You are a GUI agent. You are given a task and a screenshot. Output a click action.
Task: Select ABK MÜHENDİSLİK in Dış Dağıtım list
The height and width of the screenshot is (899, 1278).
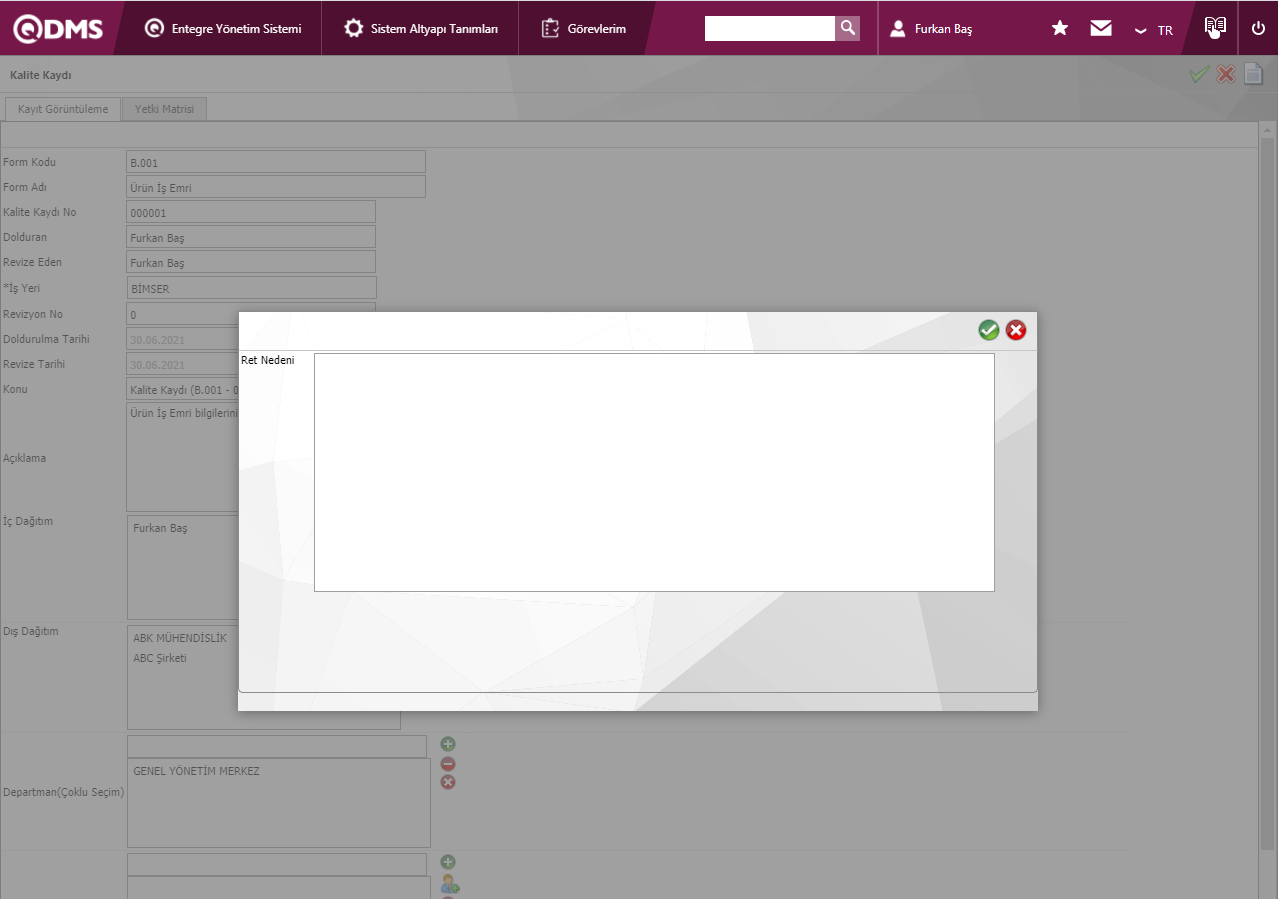180,638
